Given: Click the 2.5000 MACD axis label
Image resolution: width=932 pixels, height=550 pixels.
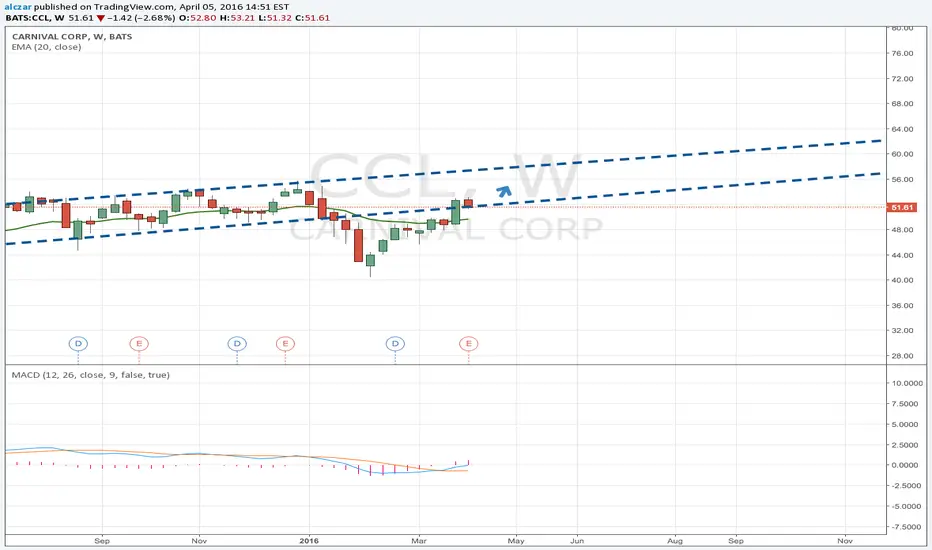Looking at the screenshot, I should pyautogui.click(x=906, y=445).
